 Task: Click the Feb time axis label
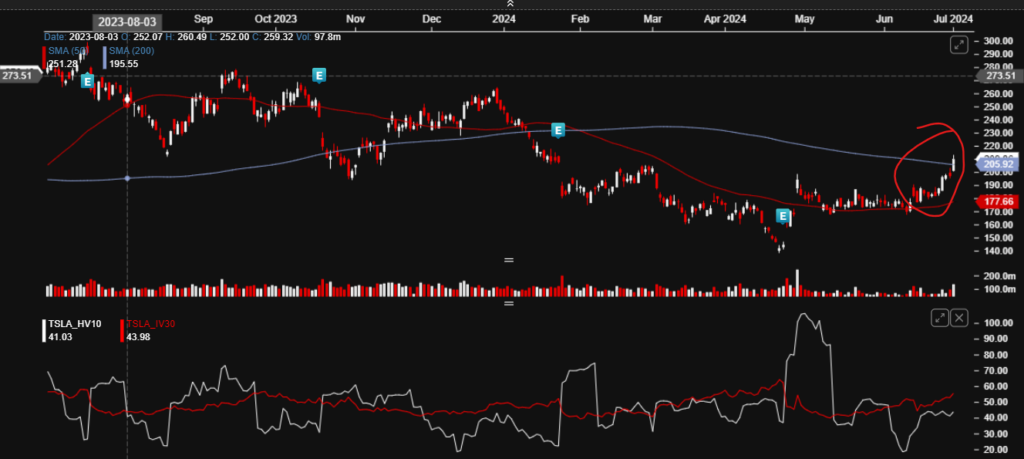click(580, 20)
